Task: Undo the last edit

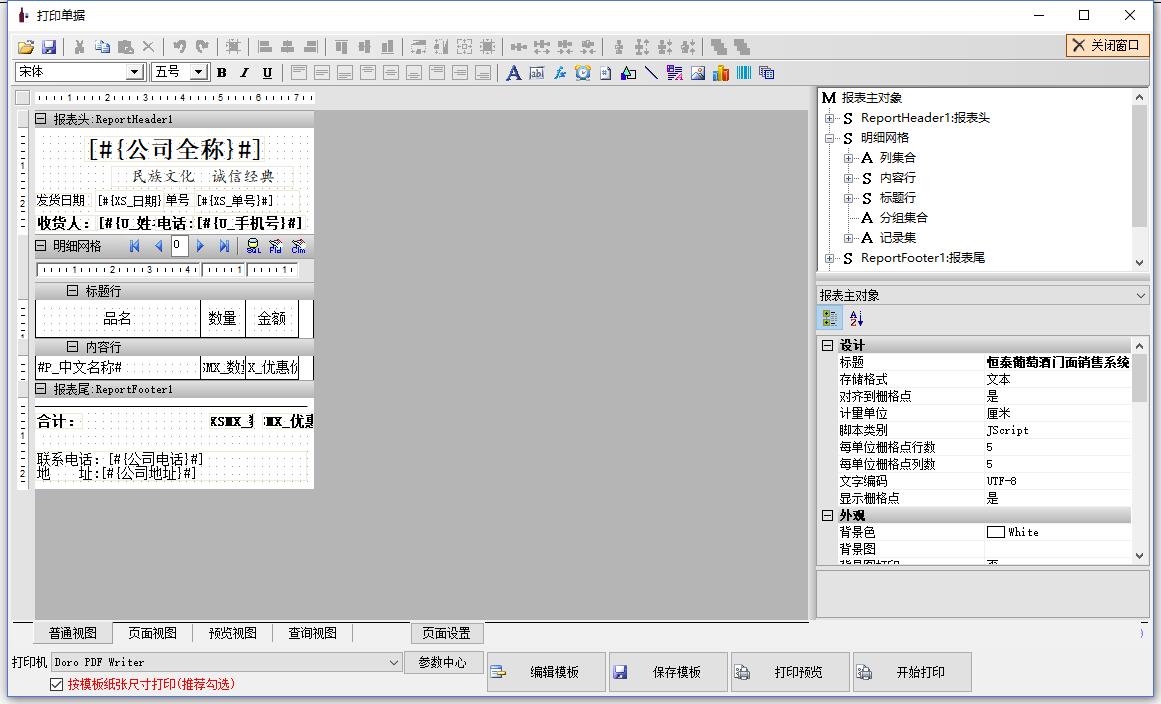Action: click(179, 47)
